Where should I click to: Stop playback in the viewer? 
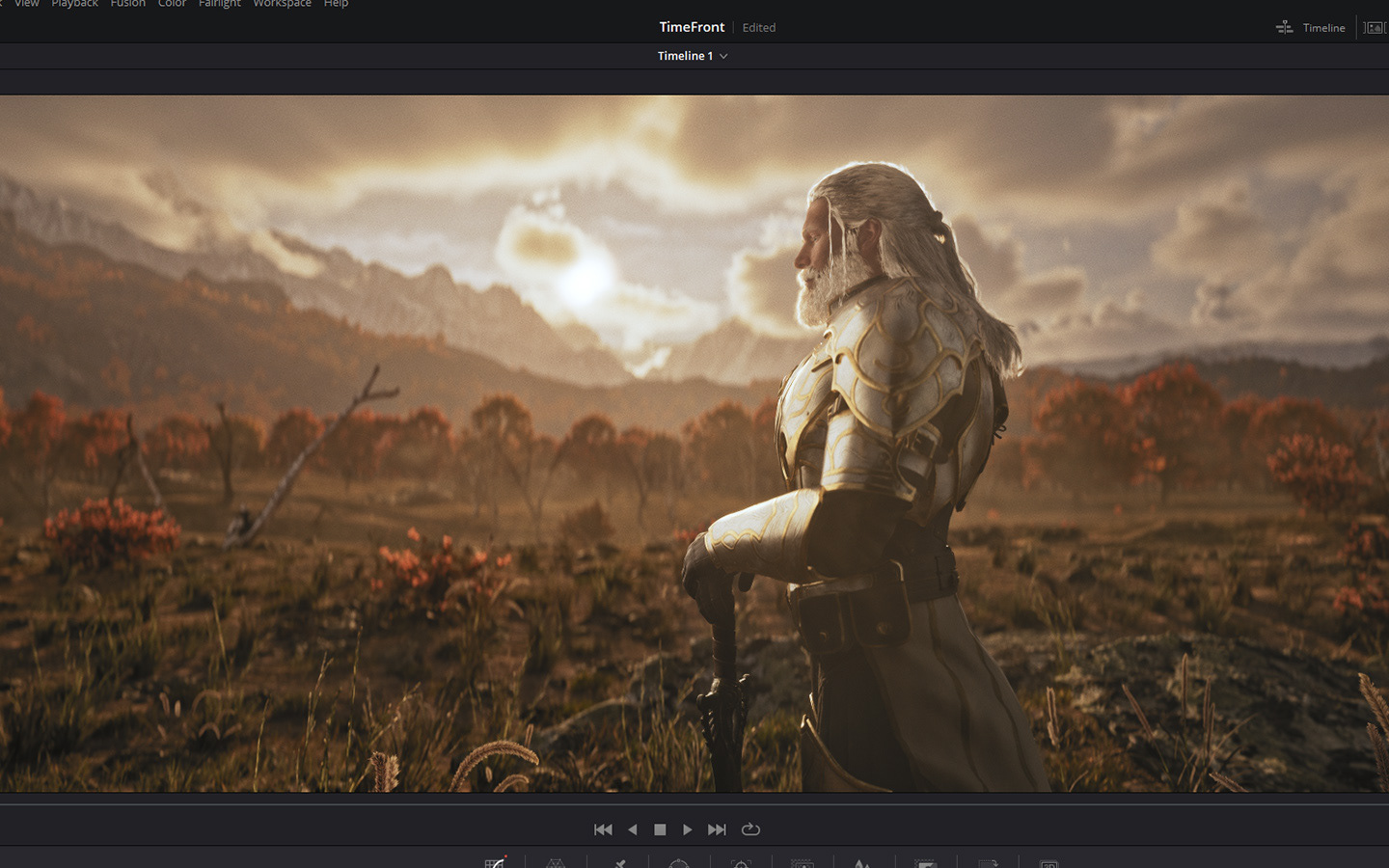(660, 829)
